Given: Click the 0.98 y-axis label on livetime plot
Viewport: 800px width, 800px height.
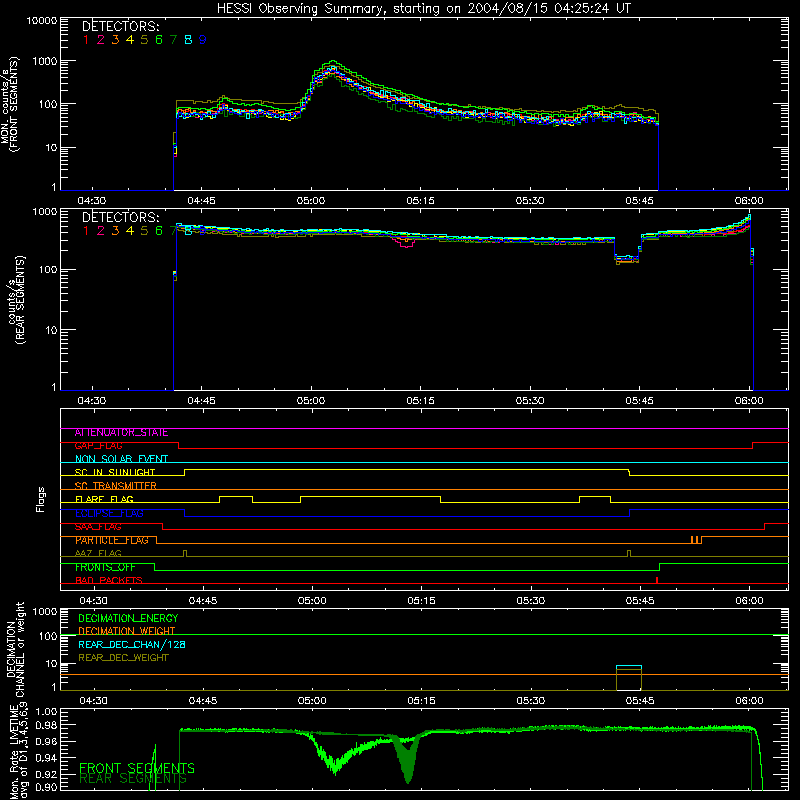Looking at the screenshot, I should 46,726.
